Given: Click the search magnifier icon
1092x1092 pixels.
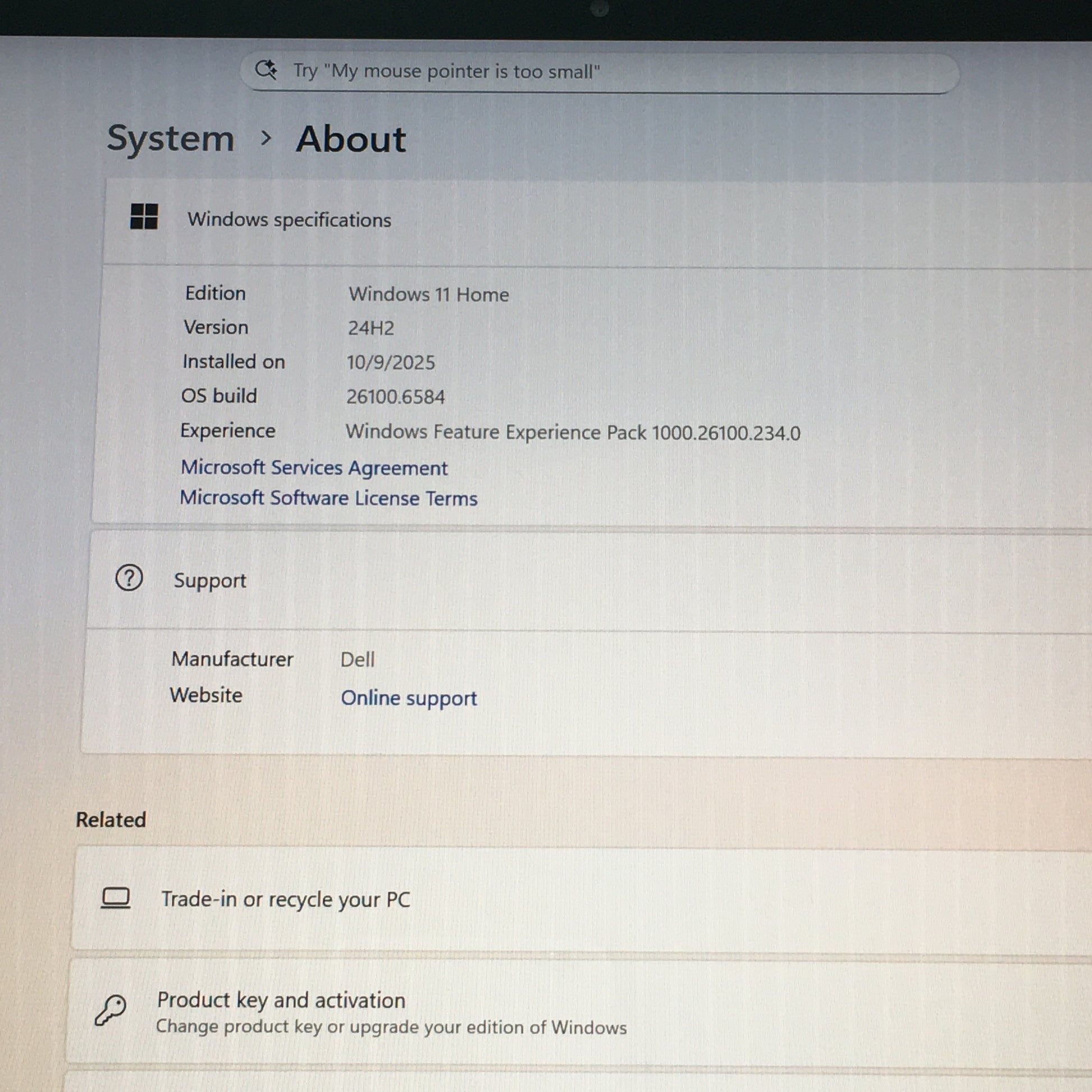Looking at the screenshot, I should pos(265,70).
